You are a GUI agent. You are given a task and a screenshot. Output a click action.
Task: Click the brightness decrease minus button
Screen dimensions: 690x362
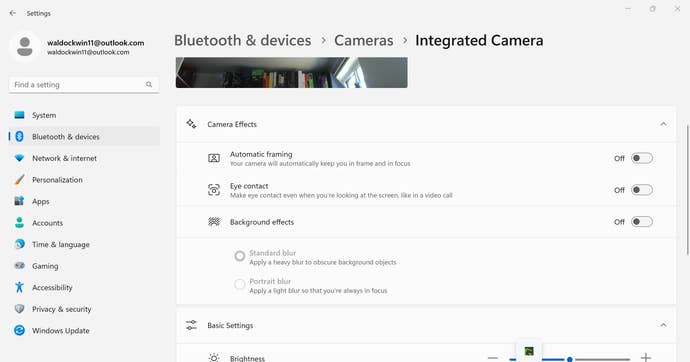pyautogui.click(x=493, y=358)
